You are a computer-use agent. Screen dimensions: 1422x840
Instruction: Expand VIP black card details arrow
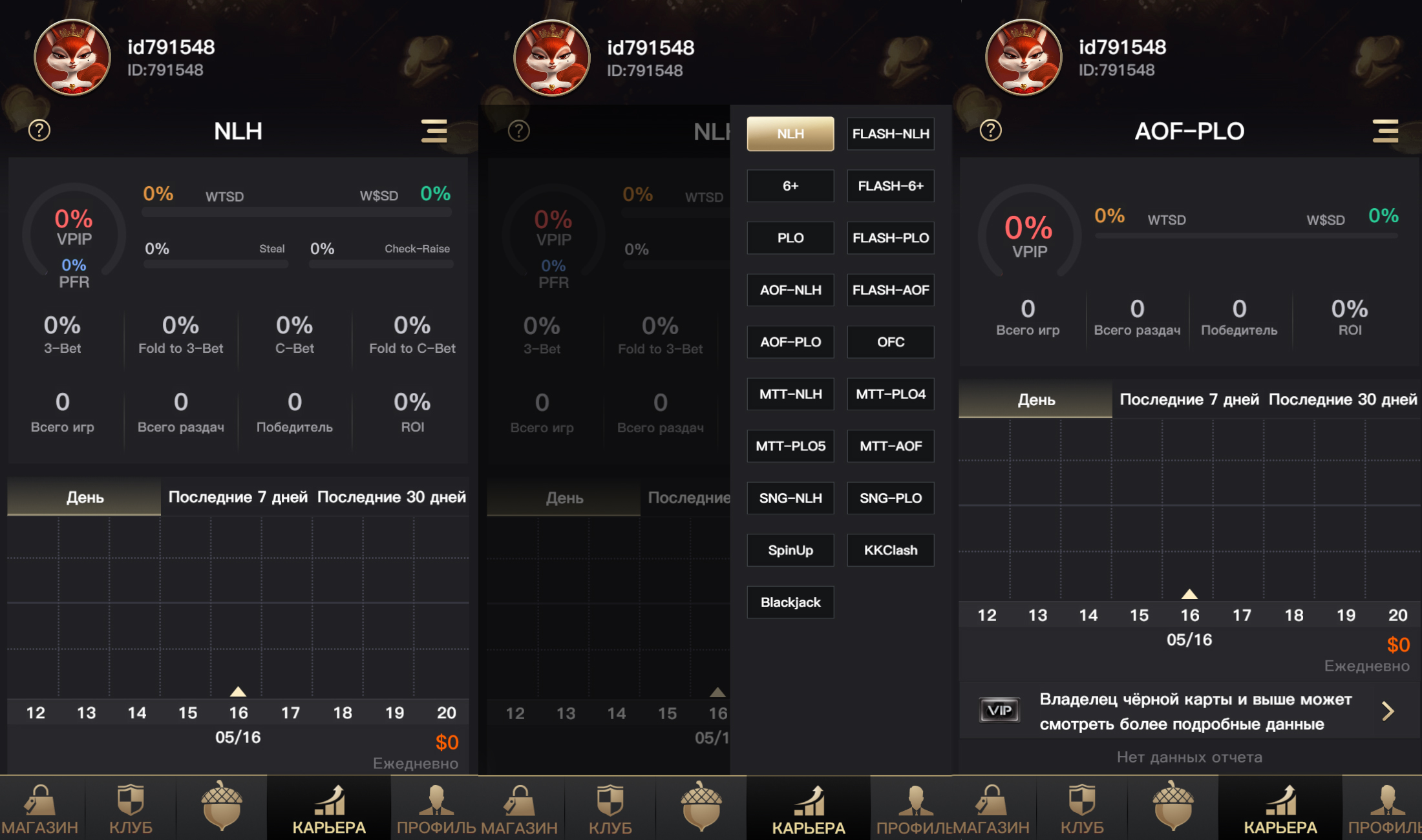coord(1388,711)
